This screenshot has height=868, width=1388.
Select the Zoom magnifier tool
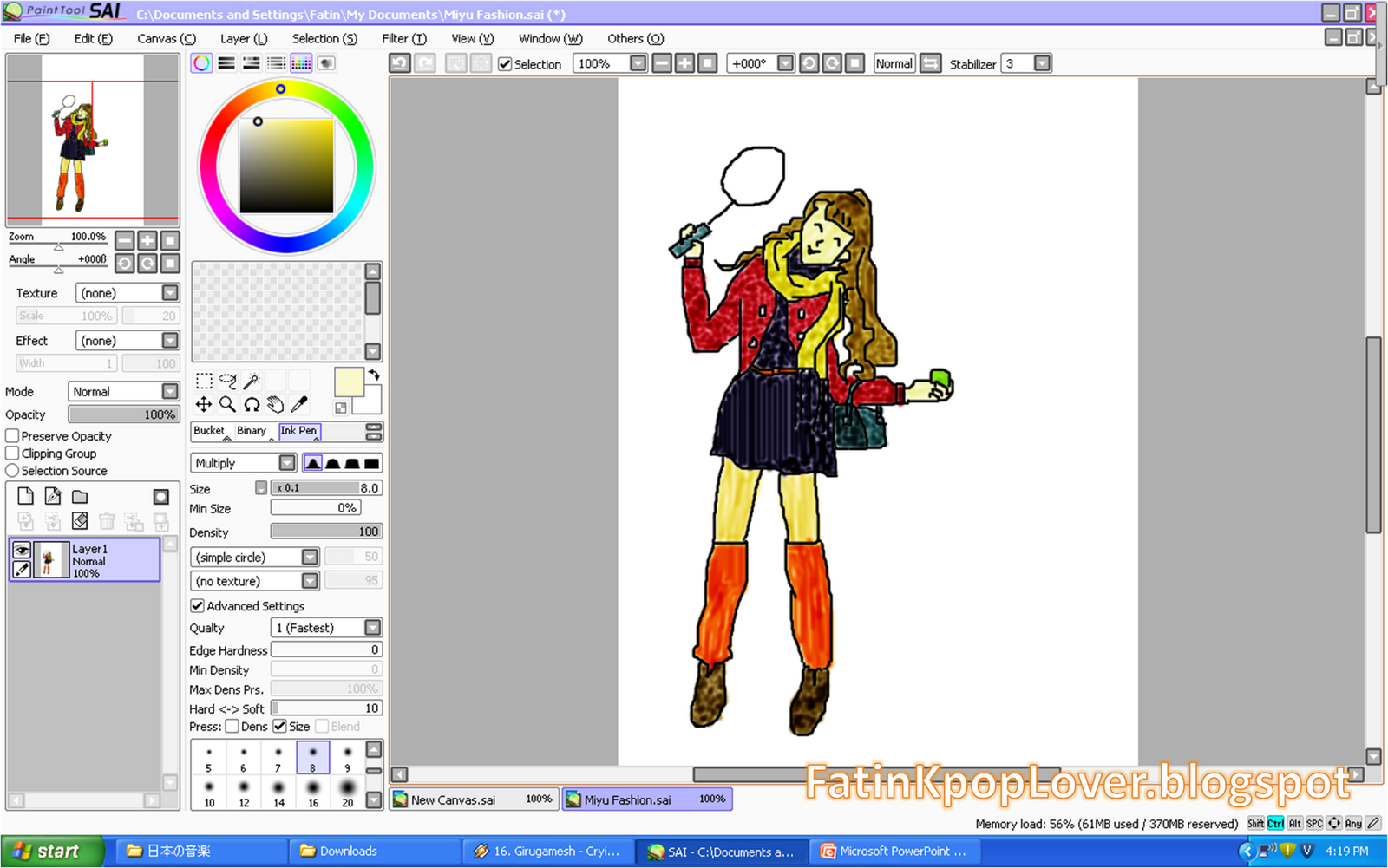pos(227,403)
